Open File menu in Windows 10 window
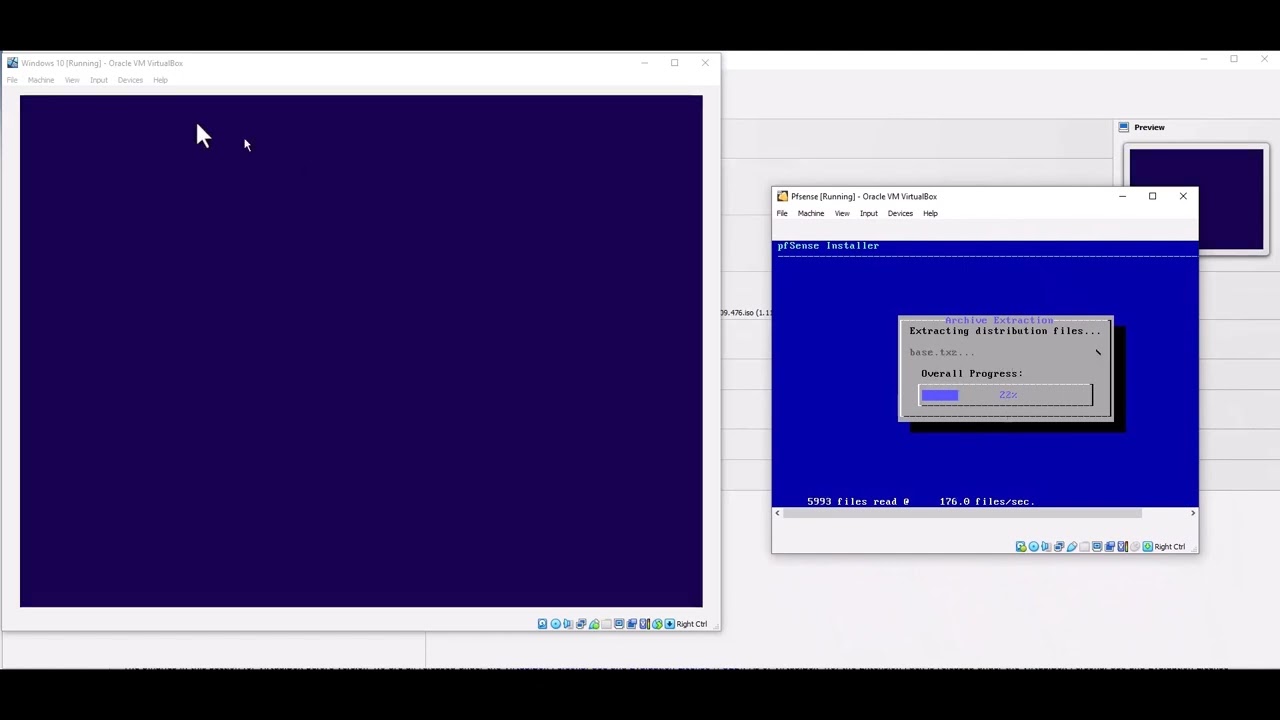The width and height of the screenshot is (1280, 720). click(12, 80)
